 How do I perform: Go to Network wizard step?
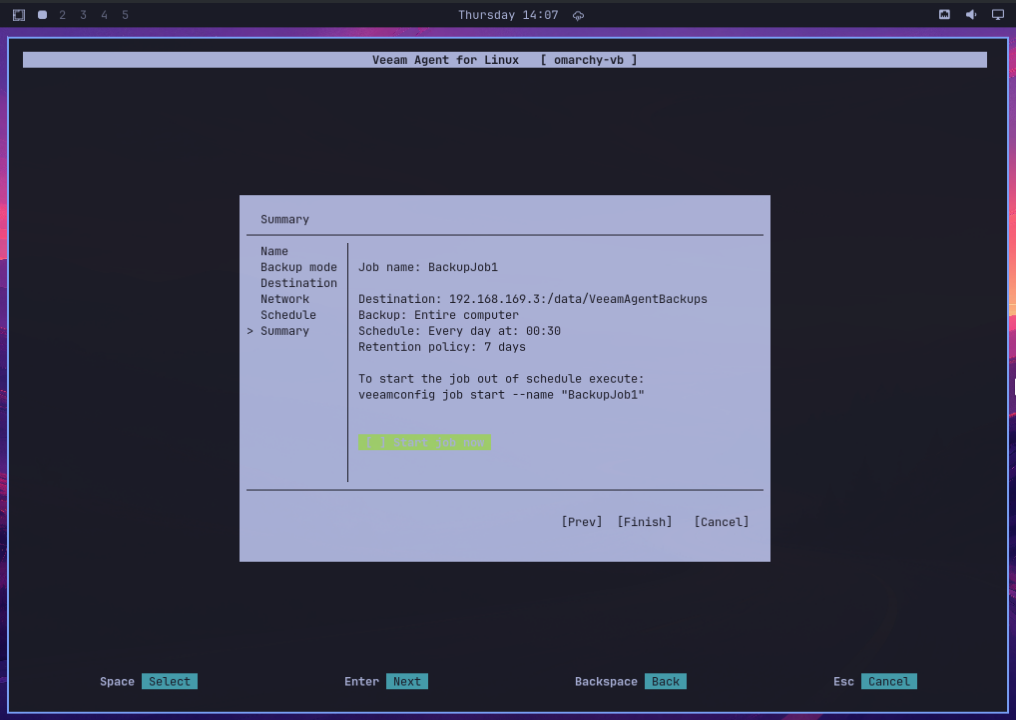click(x=284, y=299)
